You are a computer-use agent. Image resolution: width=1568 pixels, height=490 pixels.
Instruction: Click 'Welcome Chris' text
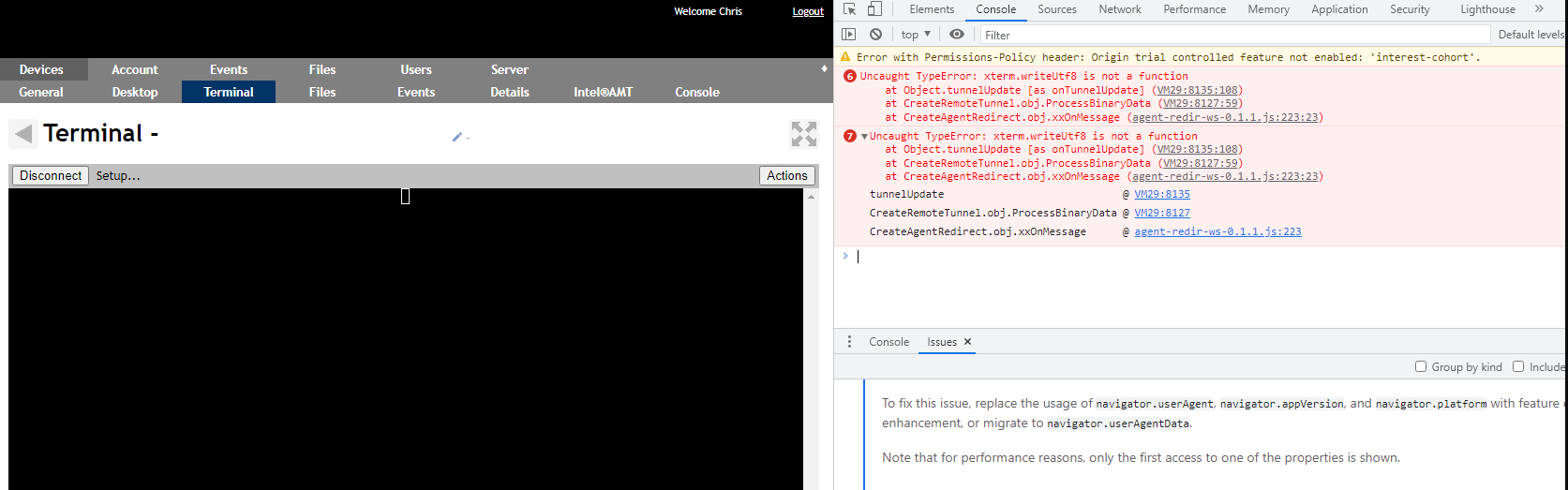pyautogui.click(x=708, y=11)
